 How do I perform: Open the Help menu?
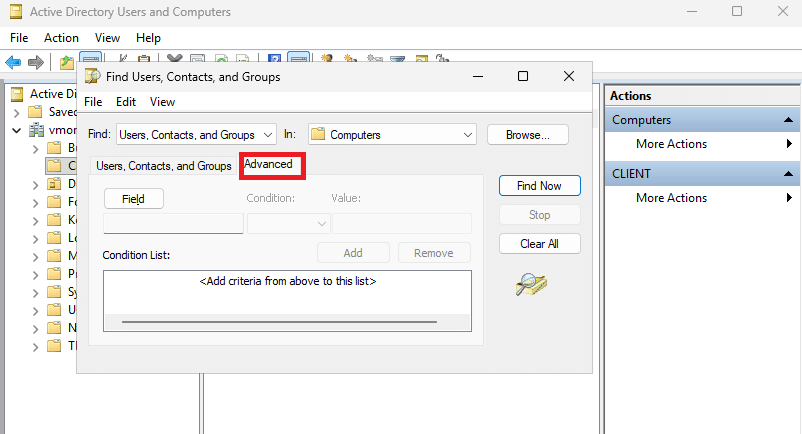(x=148, y=38)
